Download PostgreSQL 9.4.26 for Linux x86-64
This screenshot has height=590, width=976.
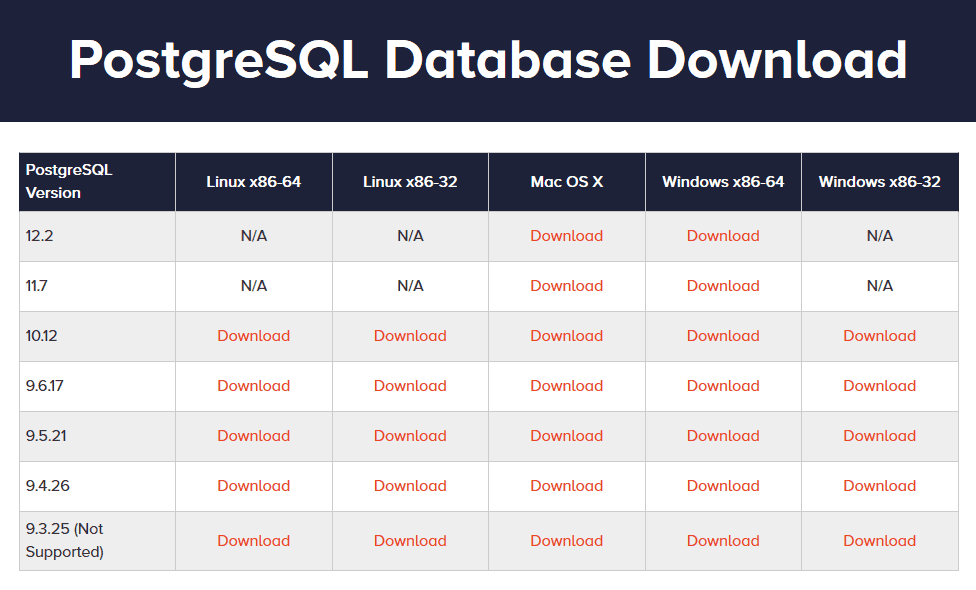coord(253,486)
